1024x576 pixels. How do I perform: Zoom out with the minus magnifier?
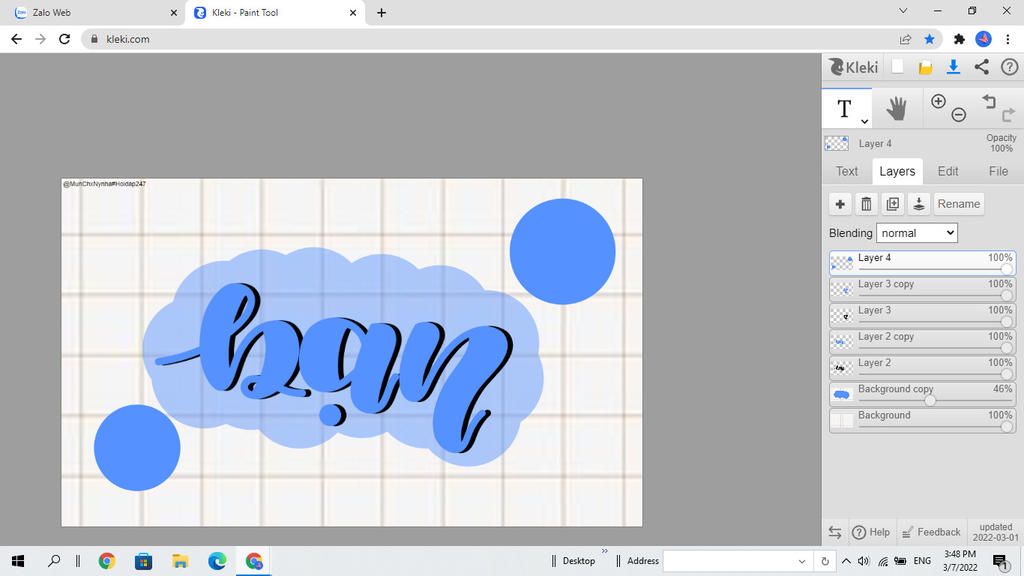coord(959,115)
